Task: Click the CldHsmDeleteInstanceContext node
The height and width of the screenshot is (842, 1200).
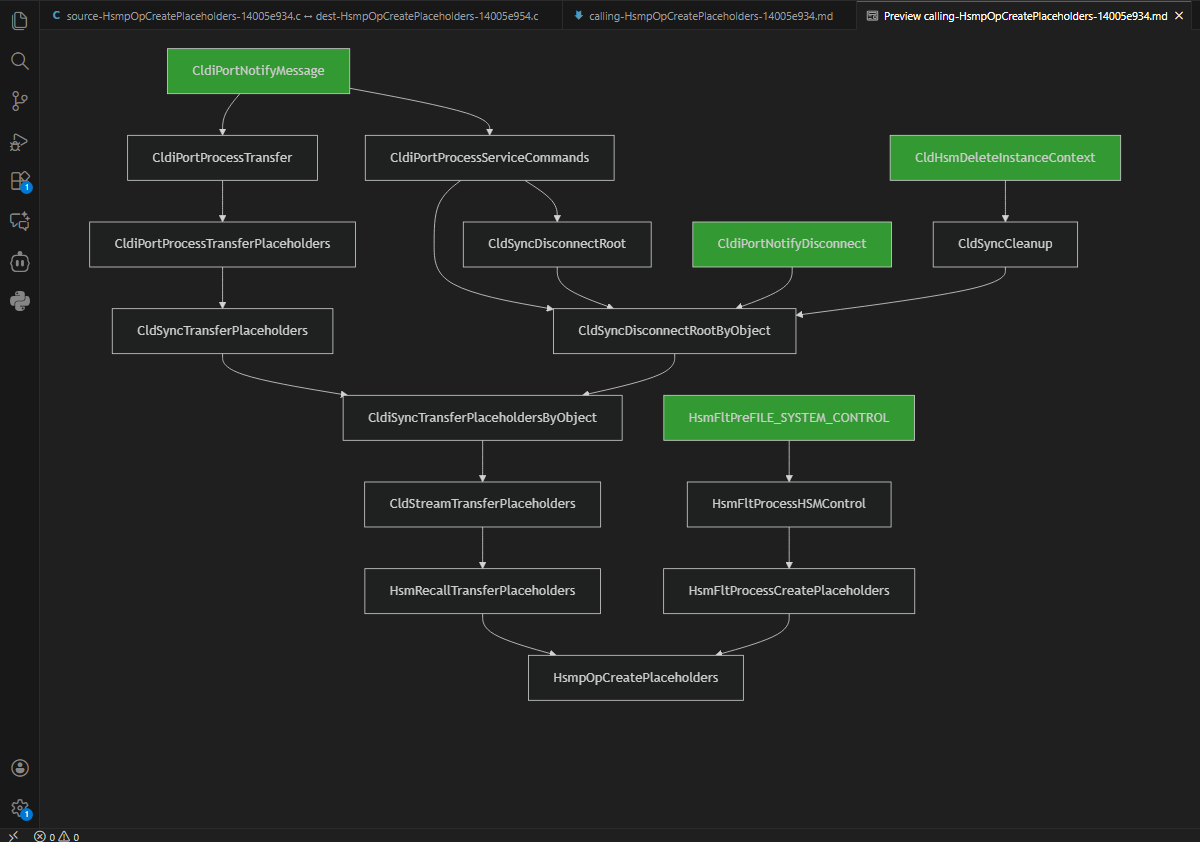Action: pyautogui.click(x=1004, y=158)
